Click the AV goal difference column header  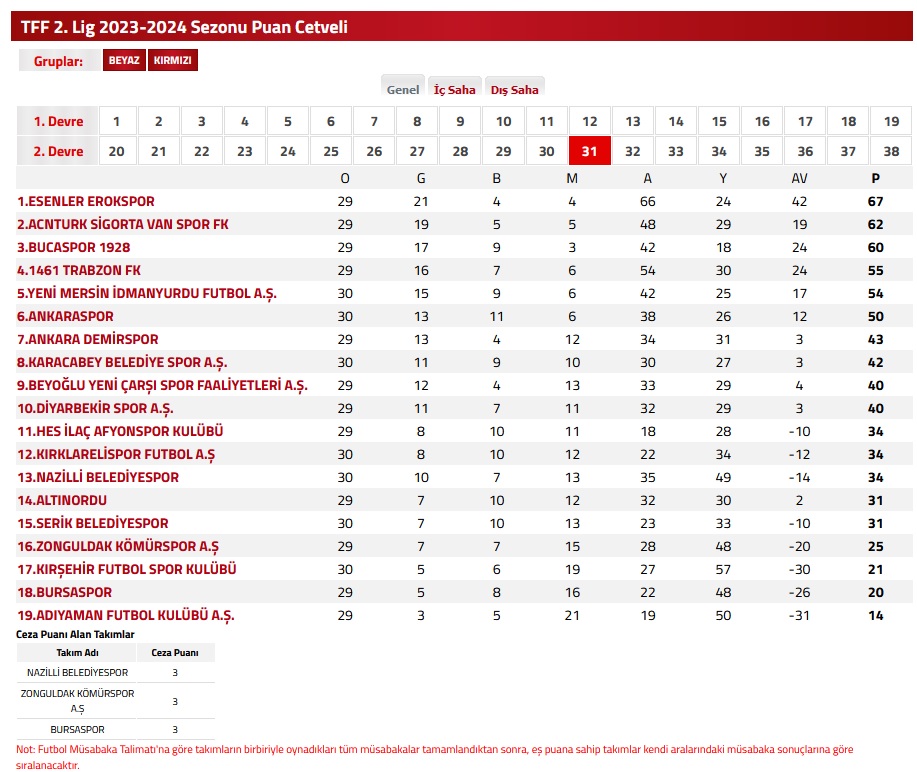[799, 178]
